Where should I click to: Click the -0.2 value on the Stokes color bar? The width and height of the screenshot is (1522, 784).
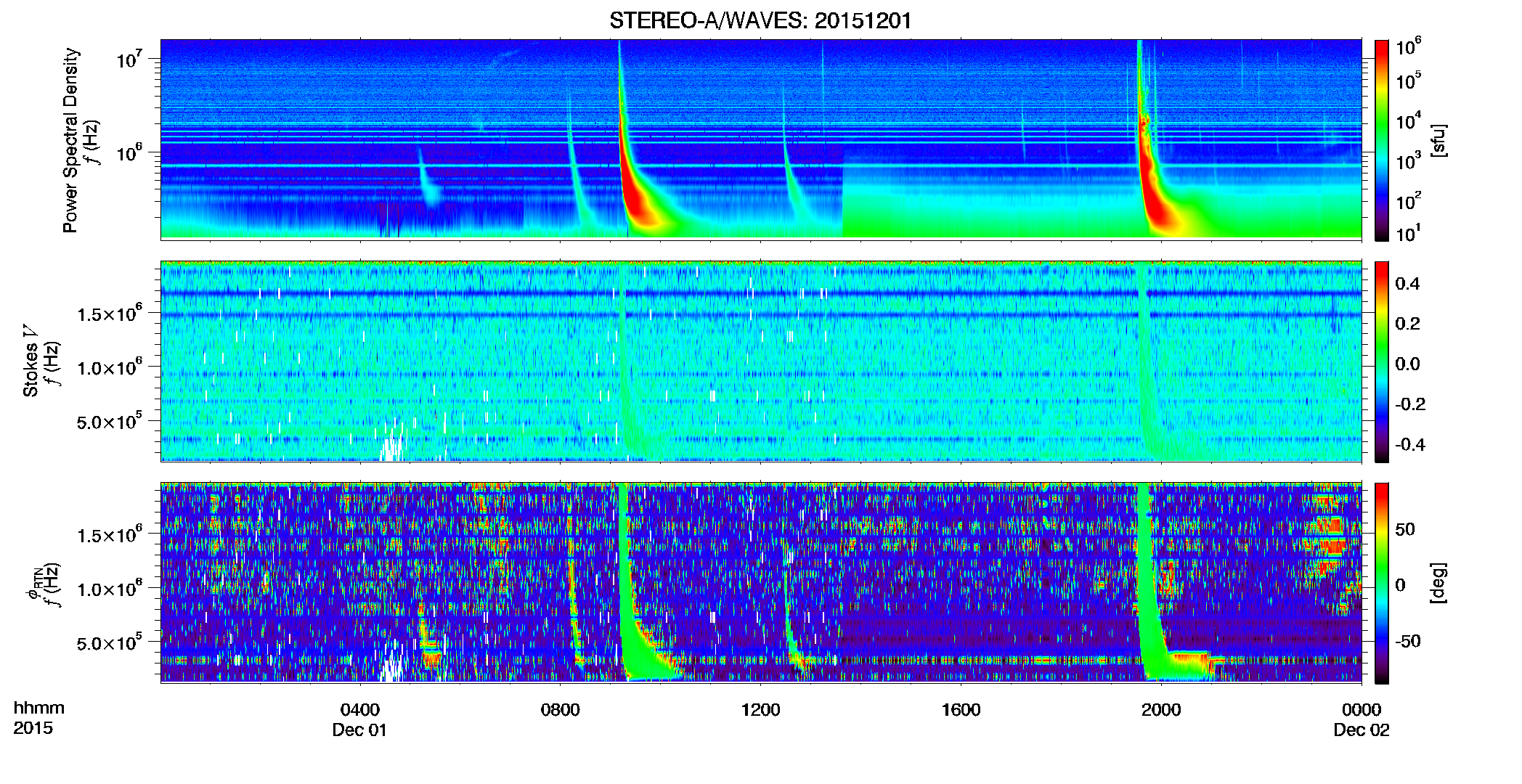1410,404
